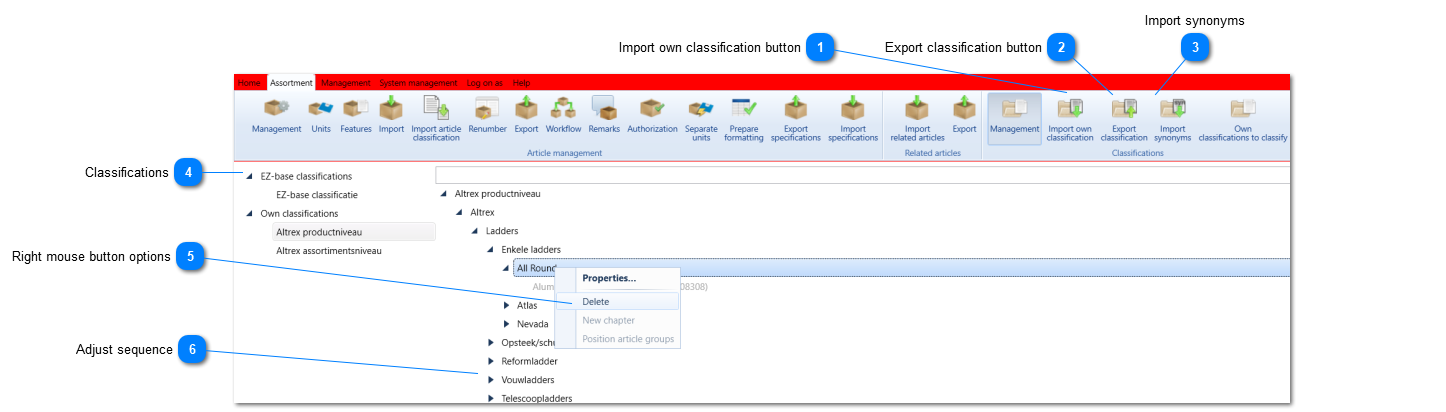Collapse the Own classifications node

(x=249, y=214)
